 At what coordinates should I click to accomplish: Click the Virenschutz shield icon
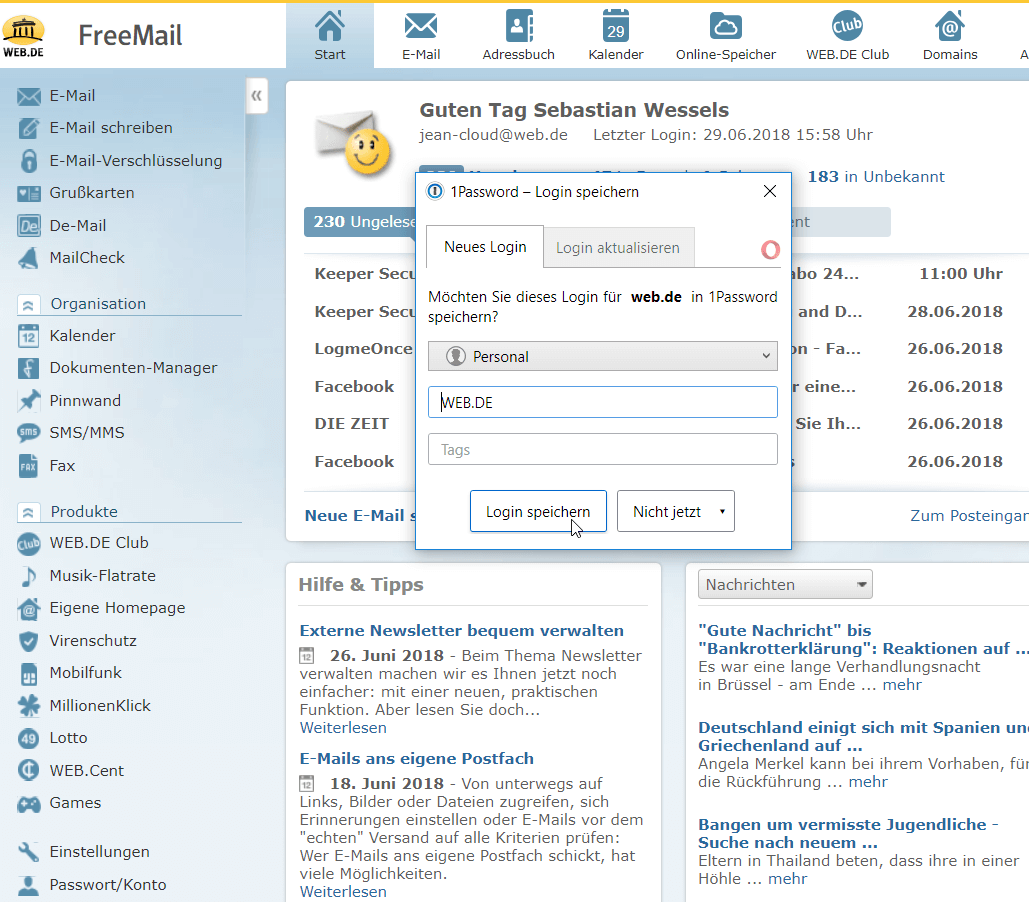28,641
